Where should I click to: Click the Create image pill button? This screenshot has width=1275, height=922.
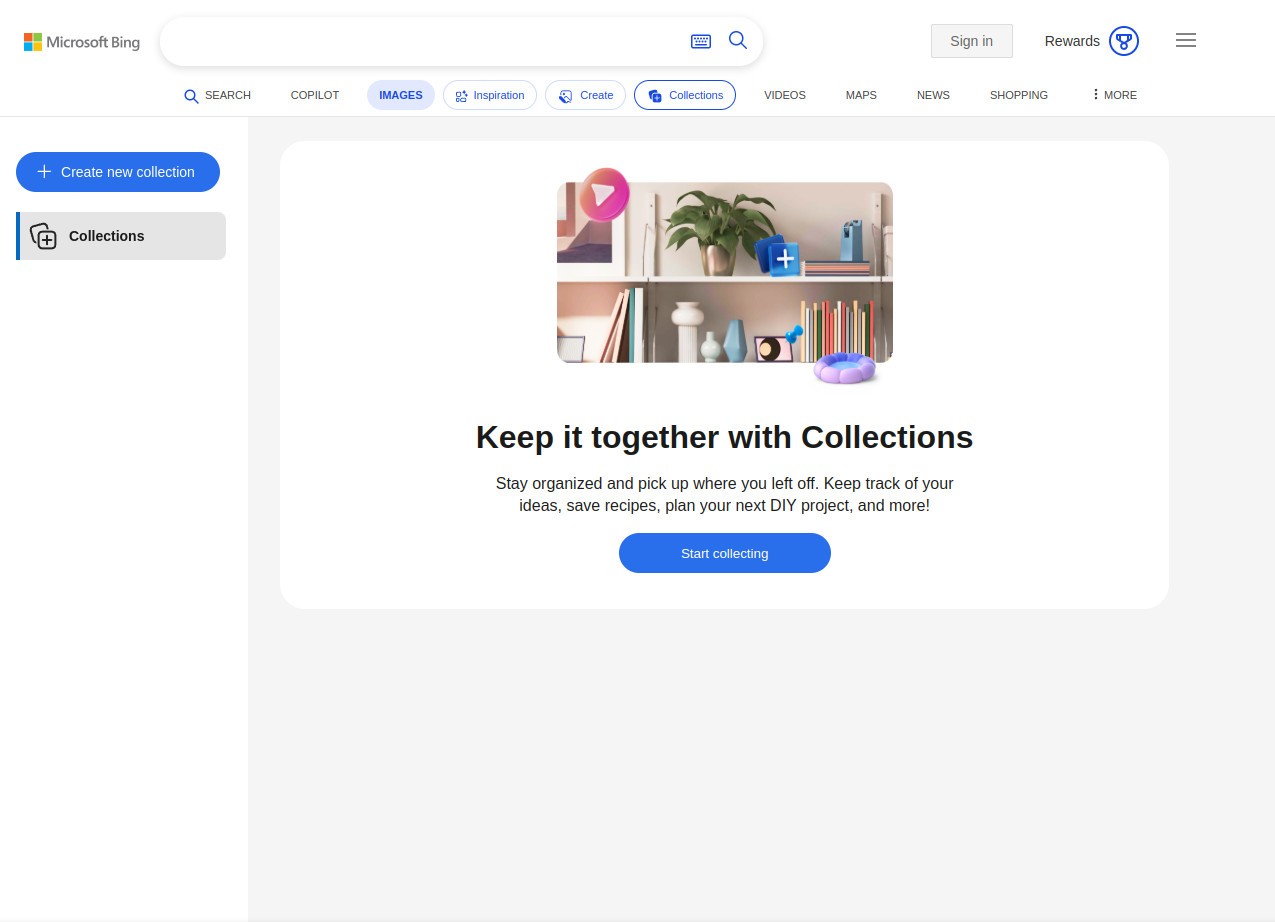click(585, 95)
